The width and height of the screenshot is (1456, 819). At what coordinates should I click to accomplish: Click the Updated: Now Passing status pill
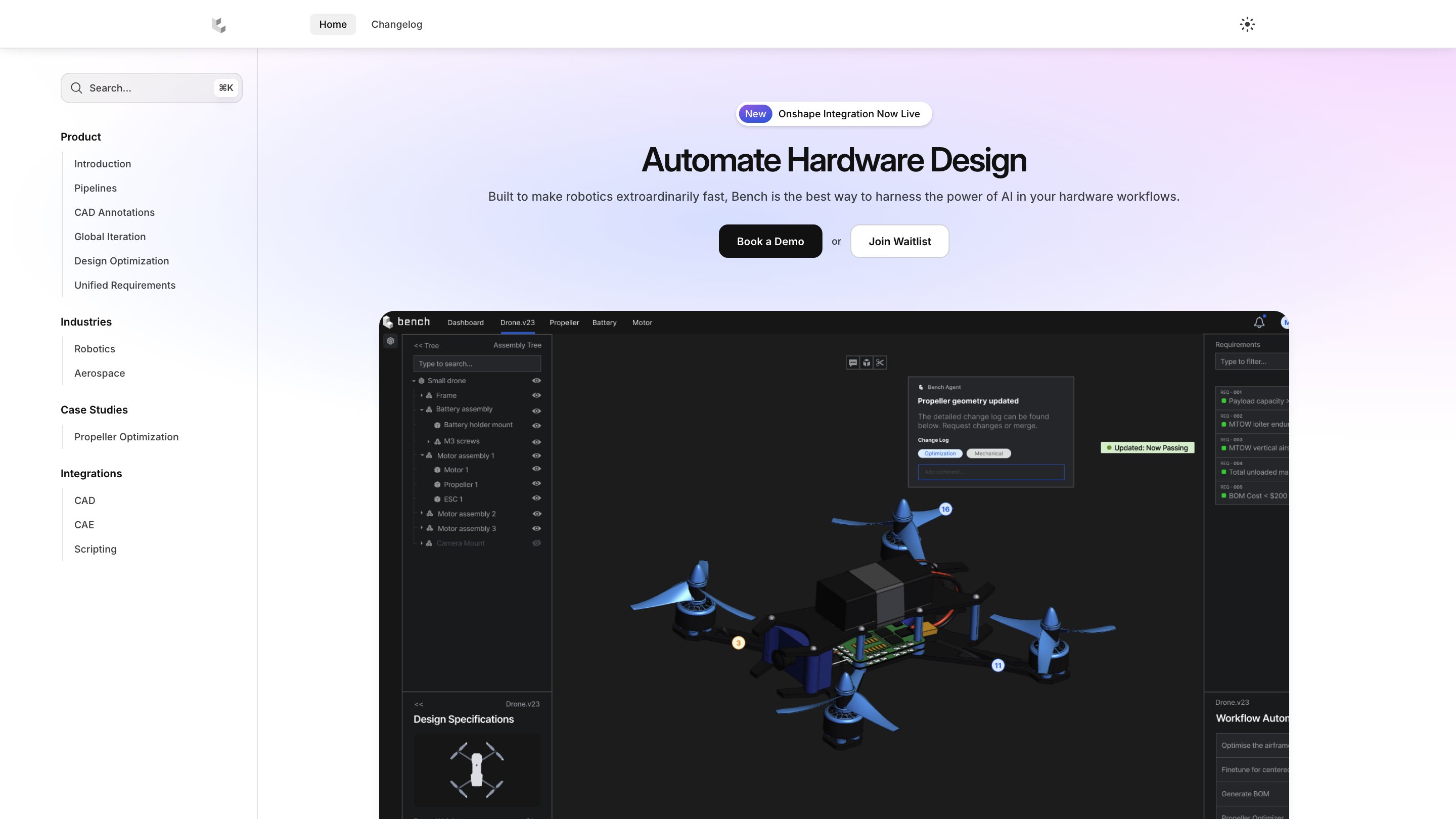(x=1147, y=447)
